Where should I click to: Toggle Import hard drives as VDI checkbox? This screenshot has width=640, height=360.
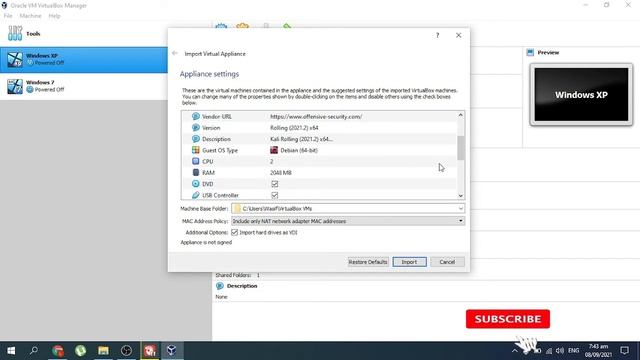(234, 232)
